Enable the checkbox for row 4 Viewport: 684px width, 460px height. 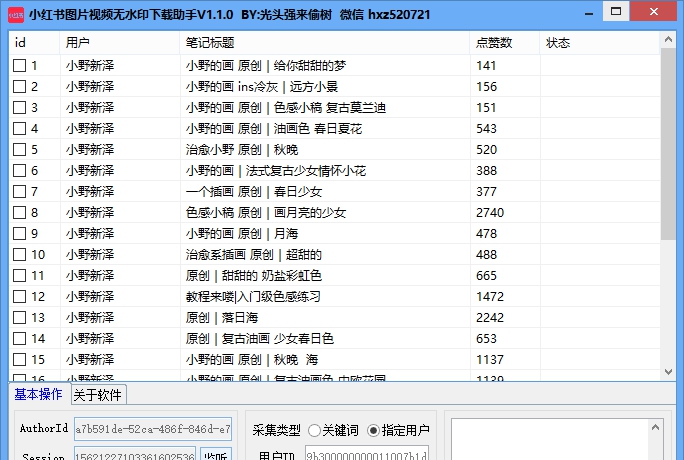pos(19,129)
